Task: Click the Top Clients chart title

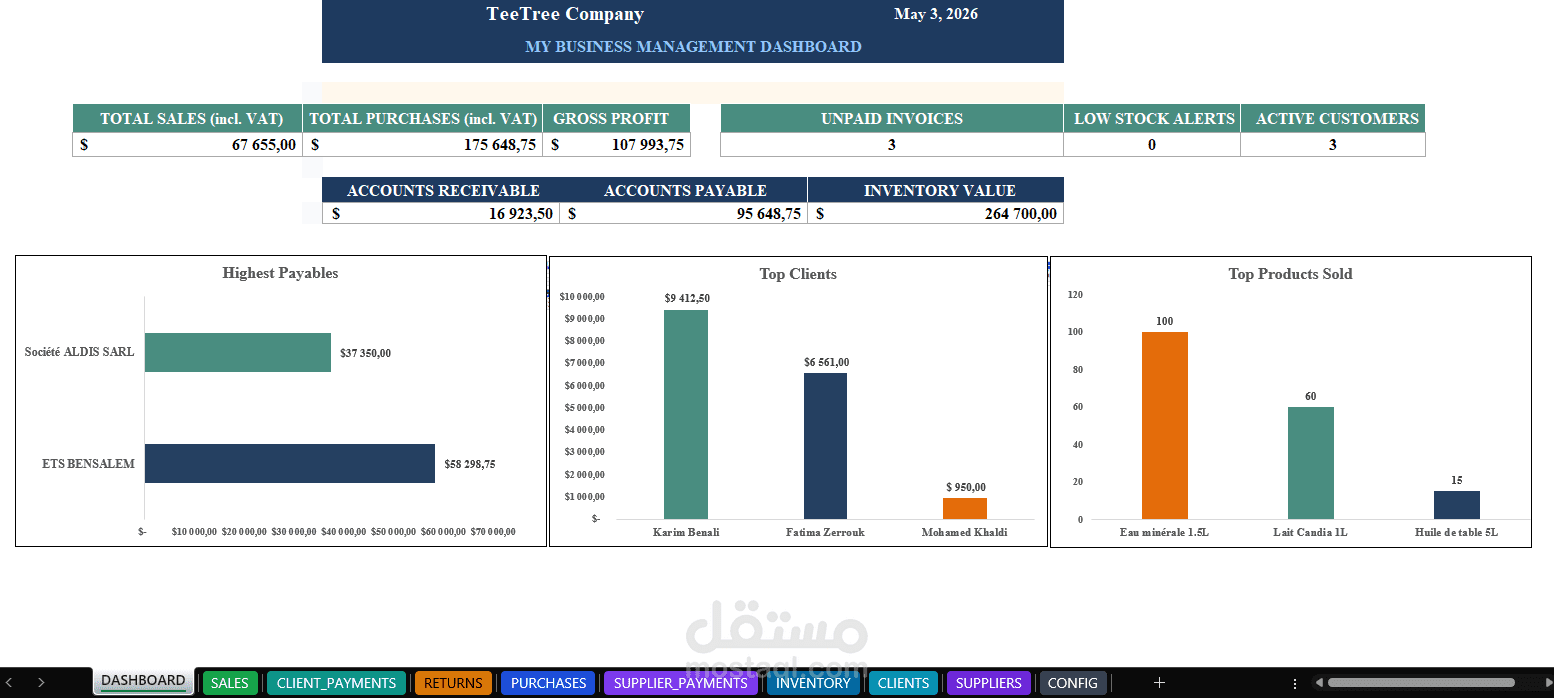Action: 798,274
